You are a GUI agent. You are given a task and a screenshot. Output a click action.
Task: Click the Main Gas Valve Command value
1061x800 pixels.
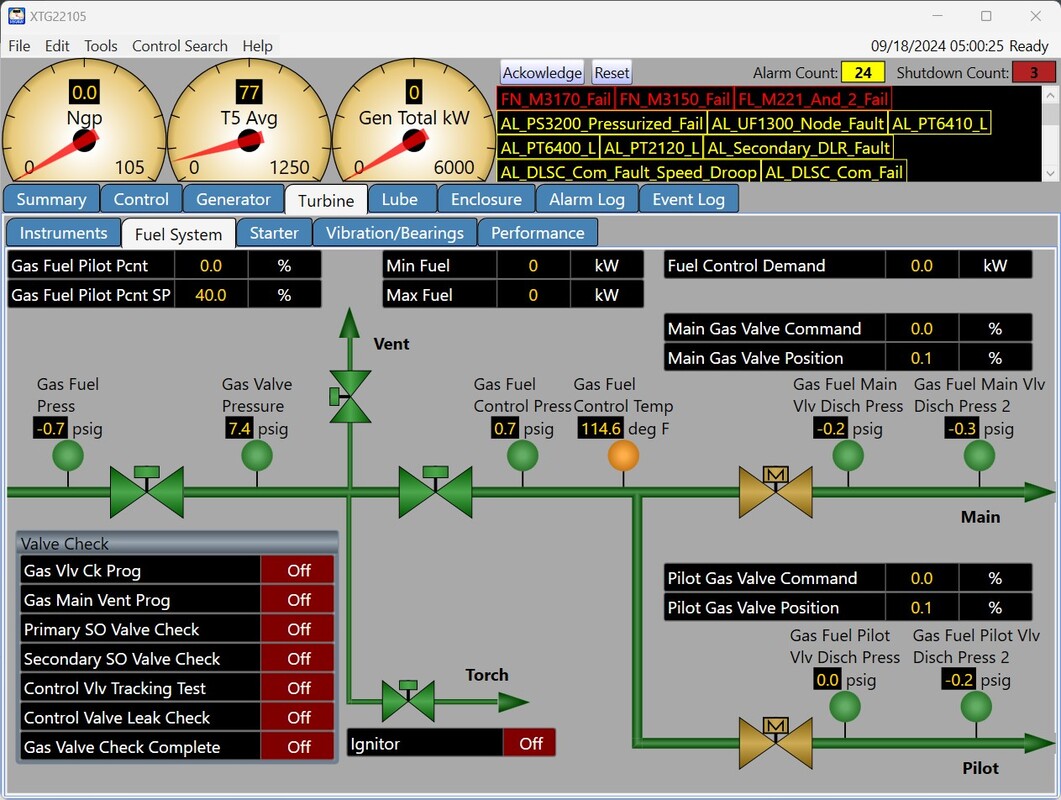tap(922, 329)
